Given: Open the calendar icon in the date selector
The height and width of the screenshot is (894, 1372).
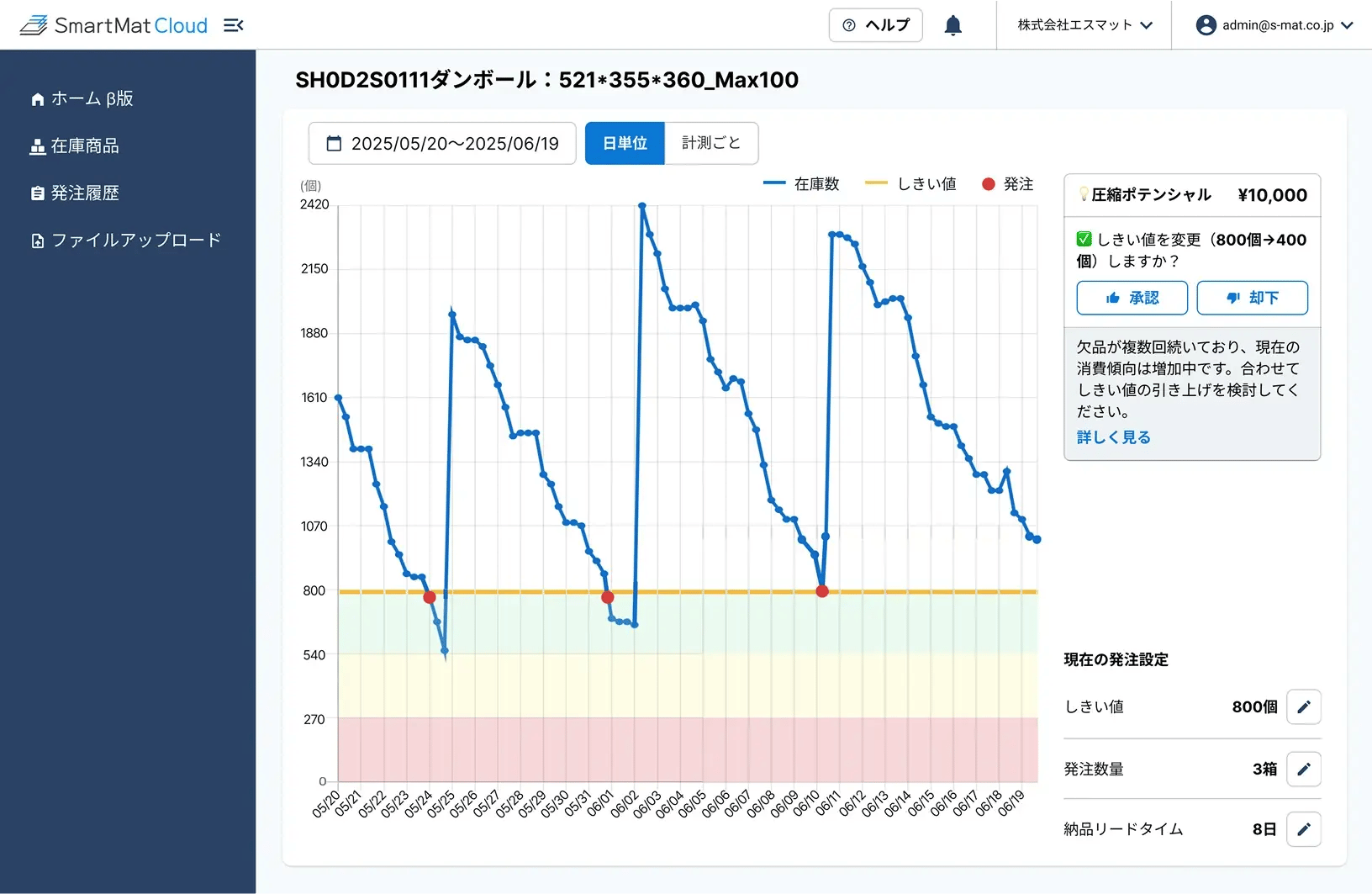Looking at the screenshot, I should (x=334, y=143).
